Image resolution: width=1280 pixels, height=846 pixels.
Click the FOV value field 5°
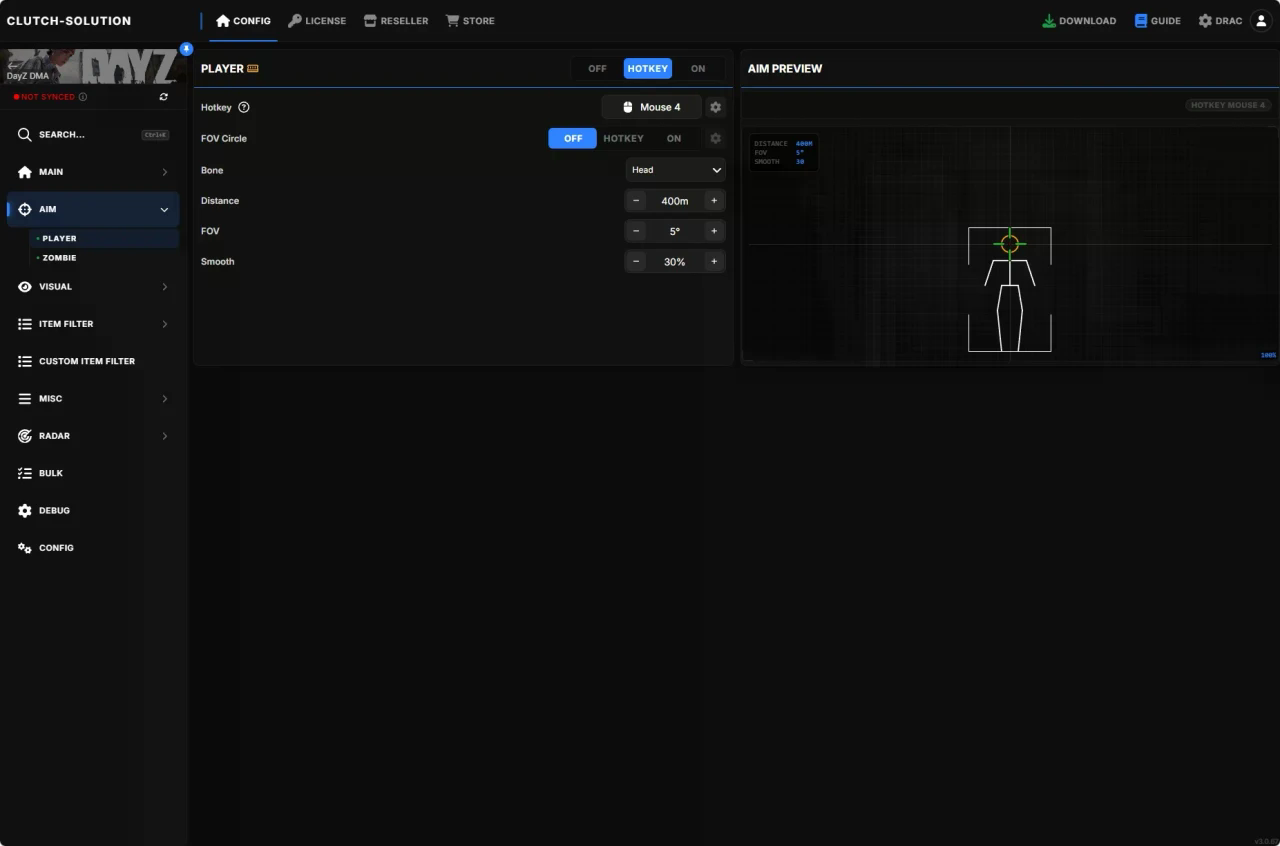(675, 231)
